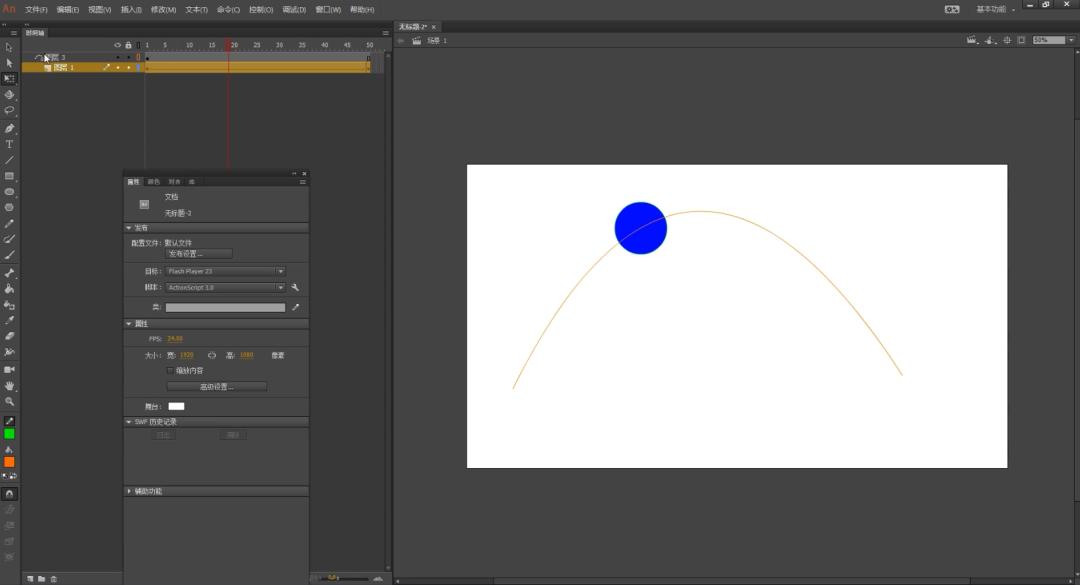Select the Hand tool
Viewport: 1080px width, 585px height.
10,385
